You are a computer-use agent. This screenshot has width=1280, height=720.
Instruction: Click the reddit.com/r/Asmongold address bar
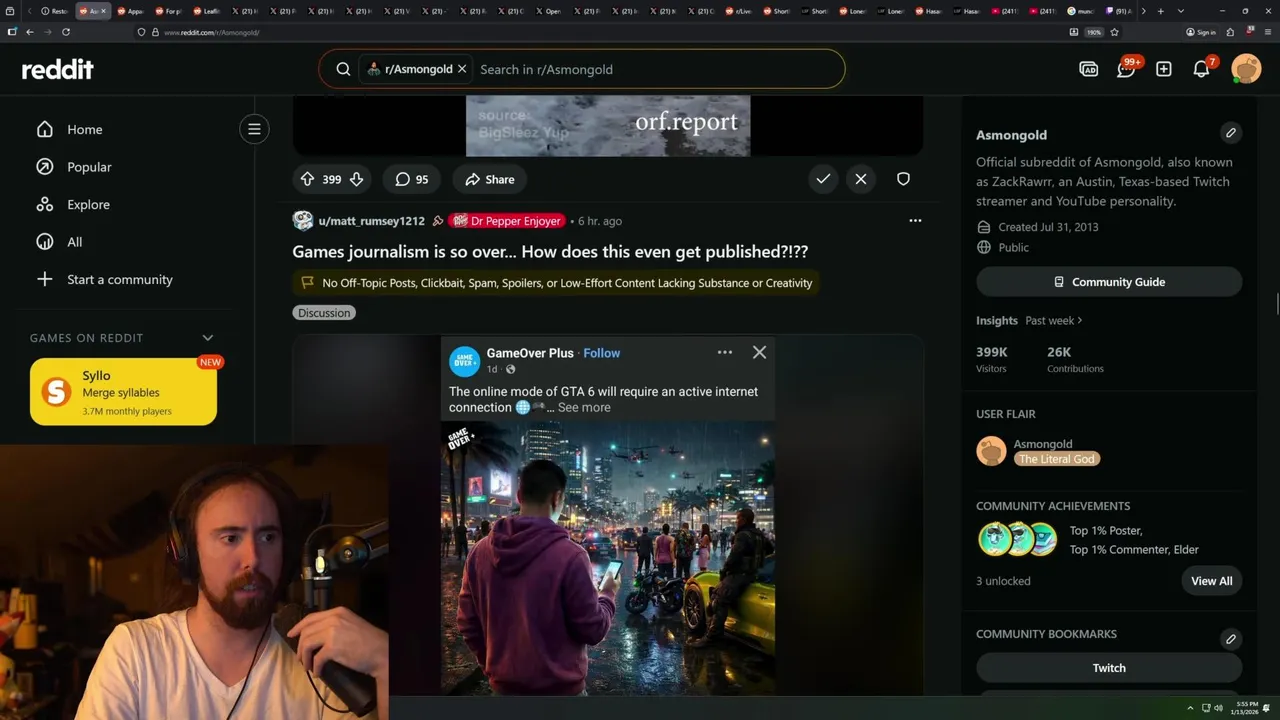(600, 32)
